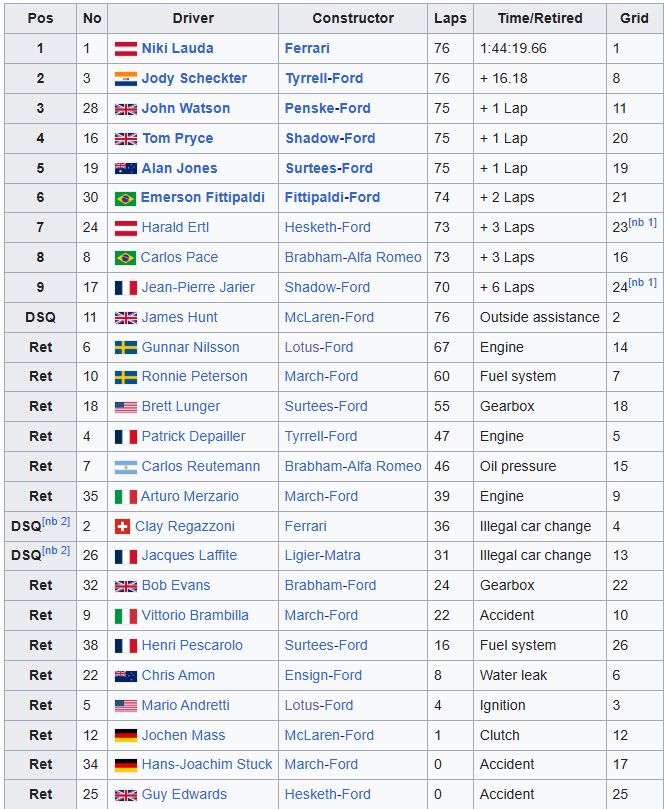Select the Time/Retired column header
Image resolution: width=664 pixels, height=809 pixels.
(540, 19)
